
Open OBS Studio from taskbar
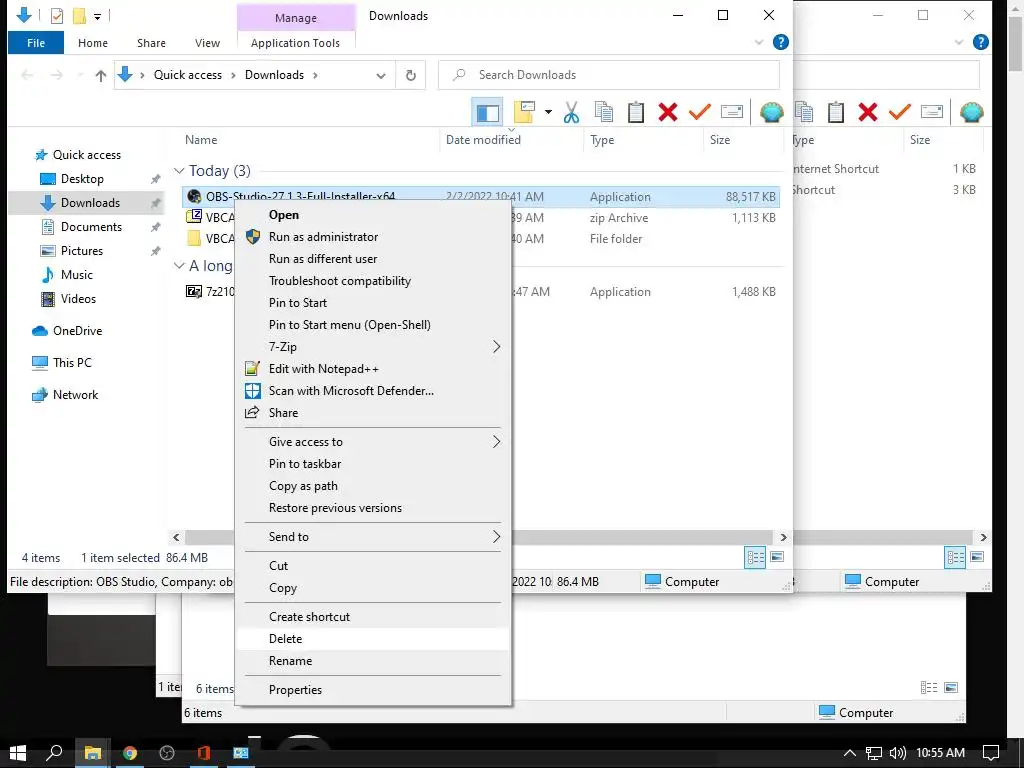pyautogui.click(x=167, y=753)
